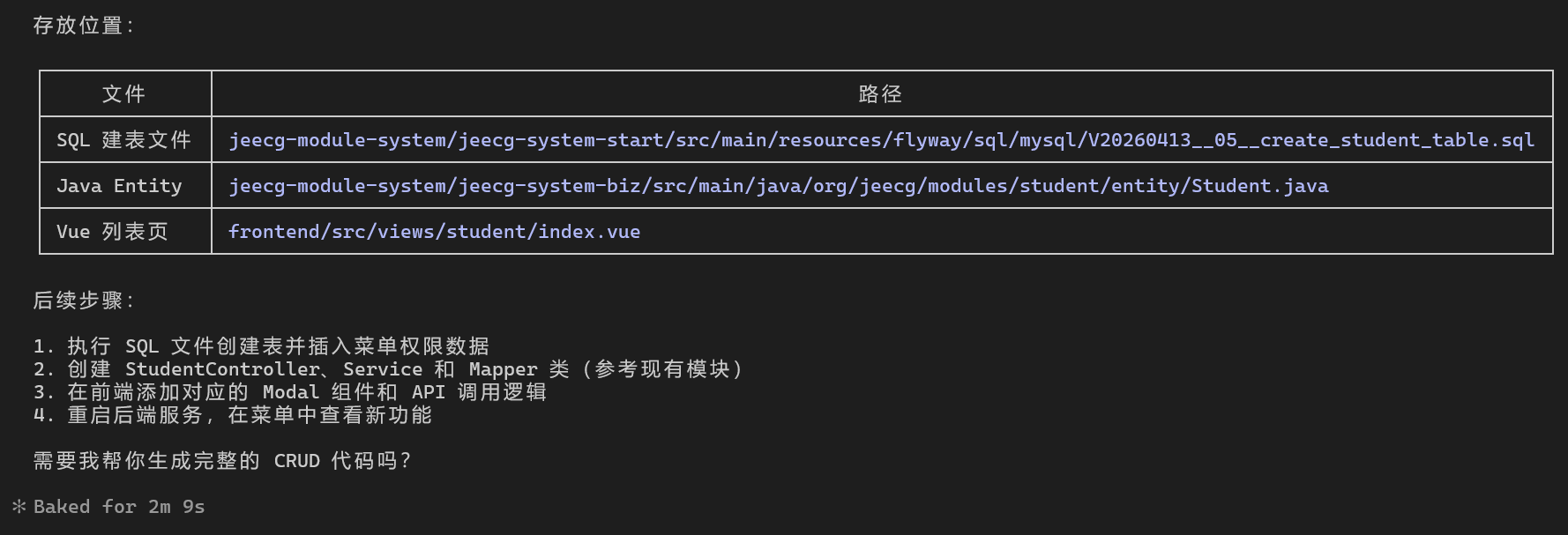The height and width of the screenshot is (535, 1568).
Task: Click the StudentController word in step 2
Action: pos(222,369)
